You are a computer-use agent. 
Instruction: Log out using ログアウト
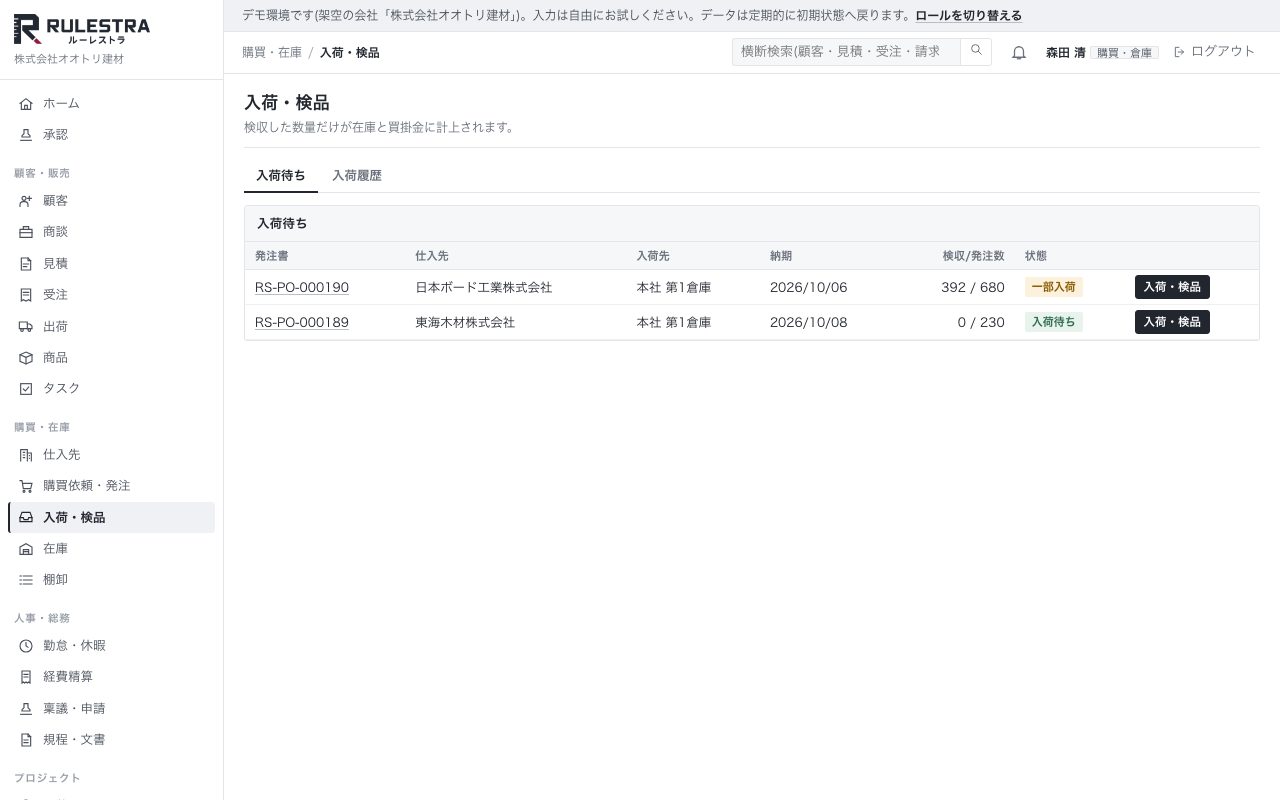pos(1214,52)
